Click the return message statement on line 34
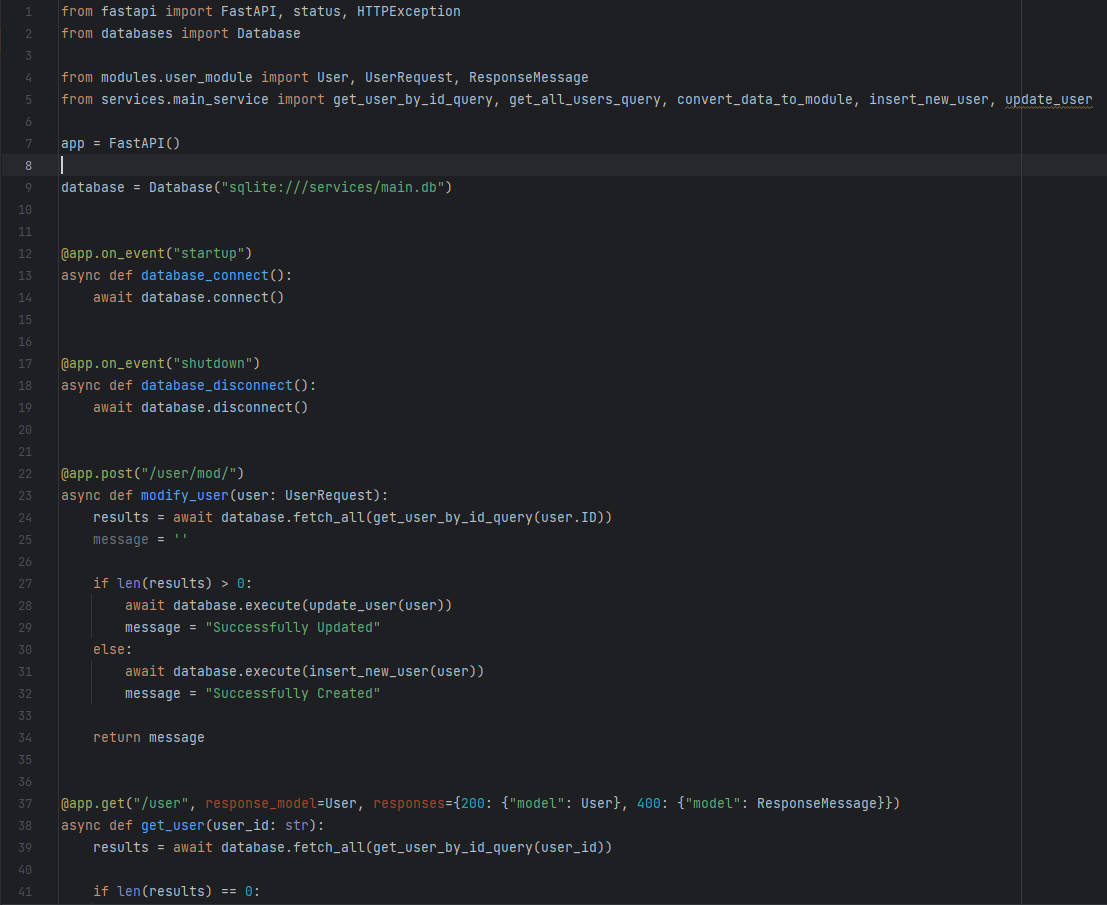The width and height of the screenshot is (1107, 905). point(148,737)
